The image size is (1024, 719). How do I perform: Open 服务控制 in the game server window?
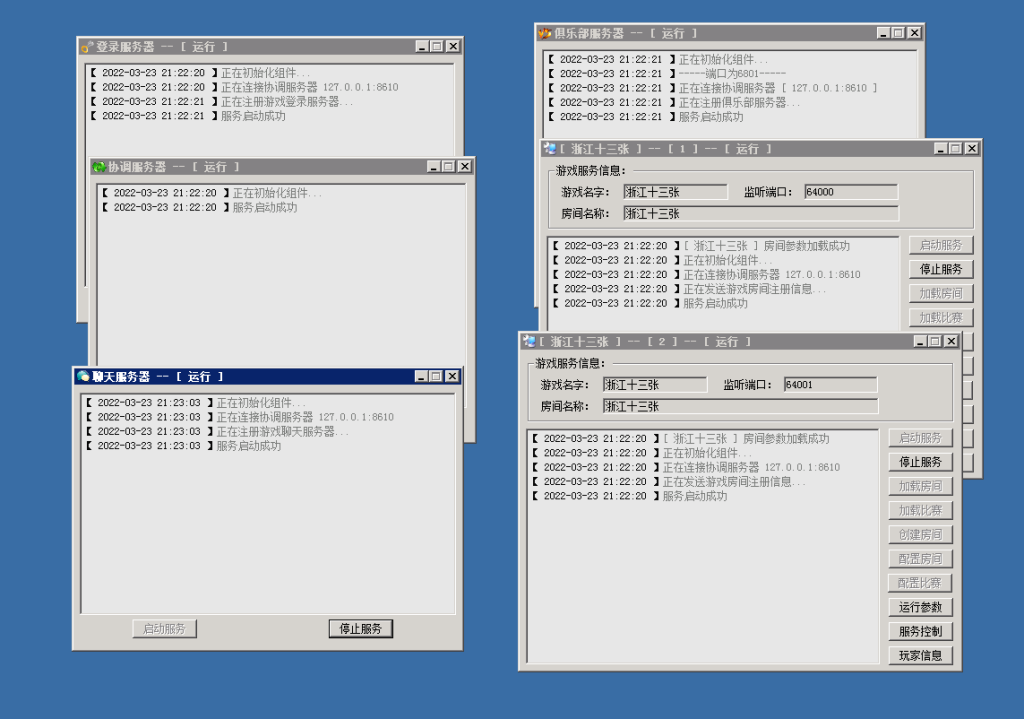point(920,631)
